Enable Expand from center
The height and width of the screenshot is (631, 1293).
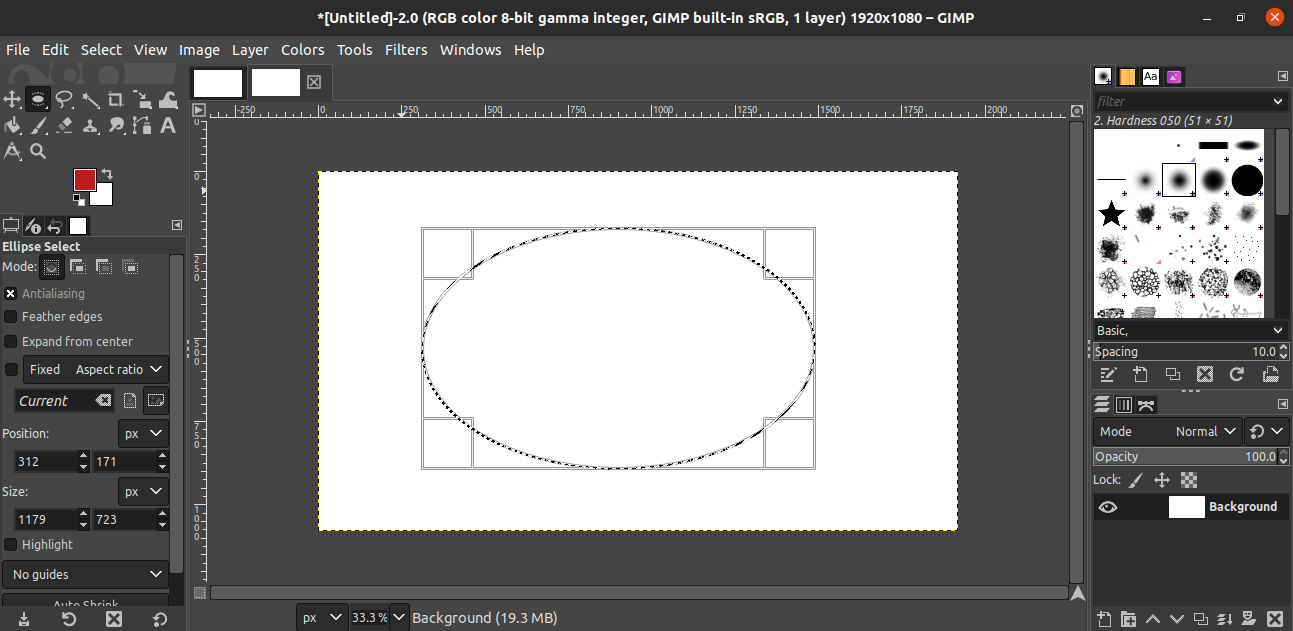[11, 341]
